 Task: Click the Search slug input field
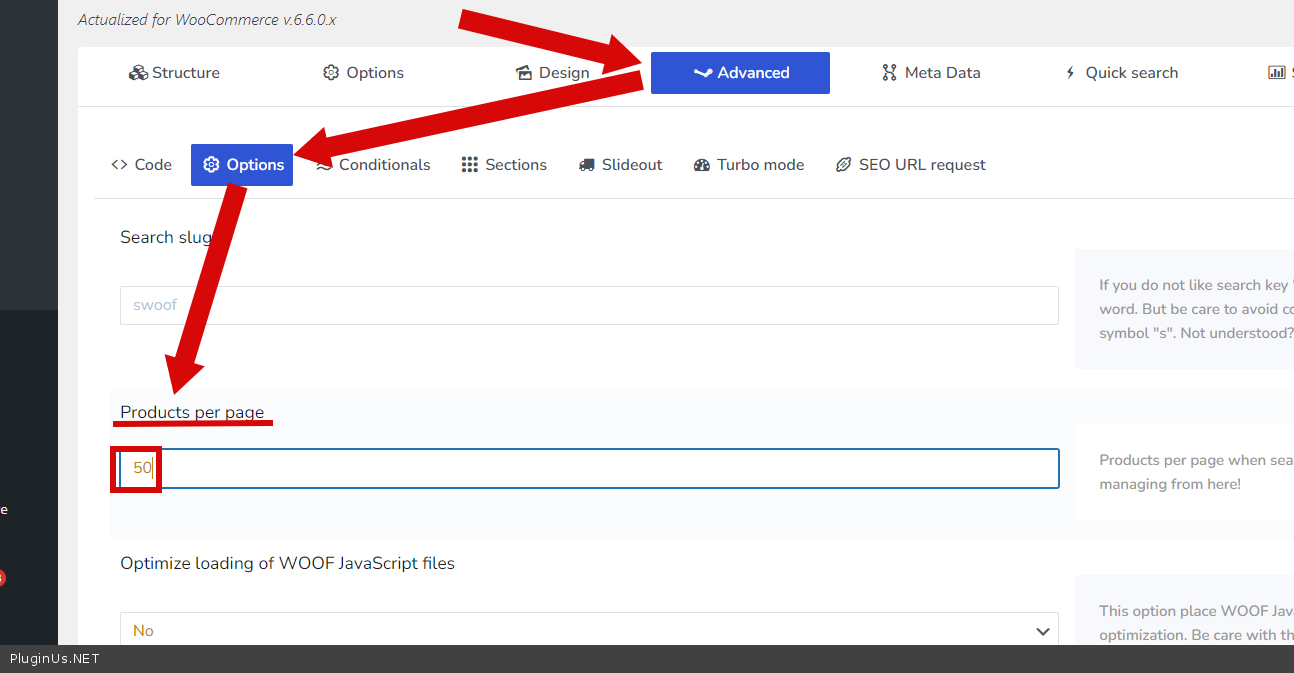[588, 305]
